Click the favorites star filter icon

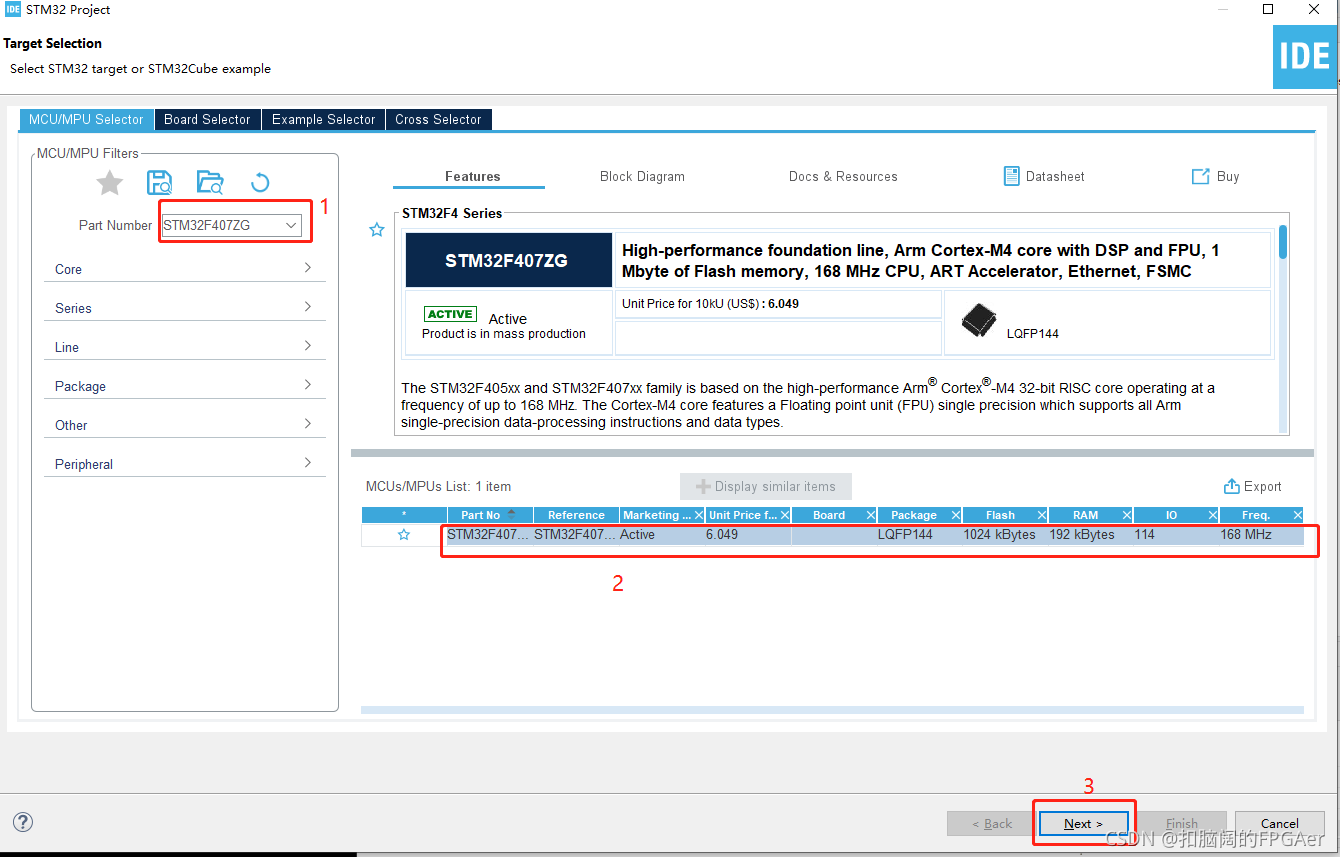coord(109,182)
